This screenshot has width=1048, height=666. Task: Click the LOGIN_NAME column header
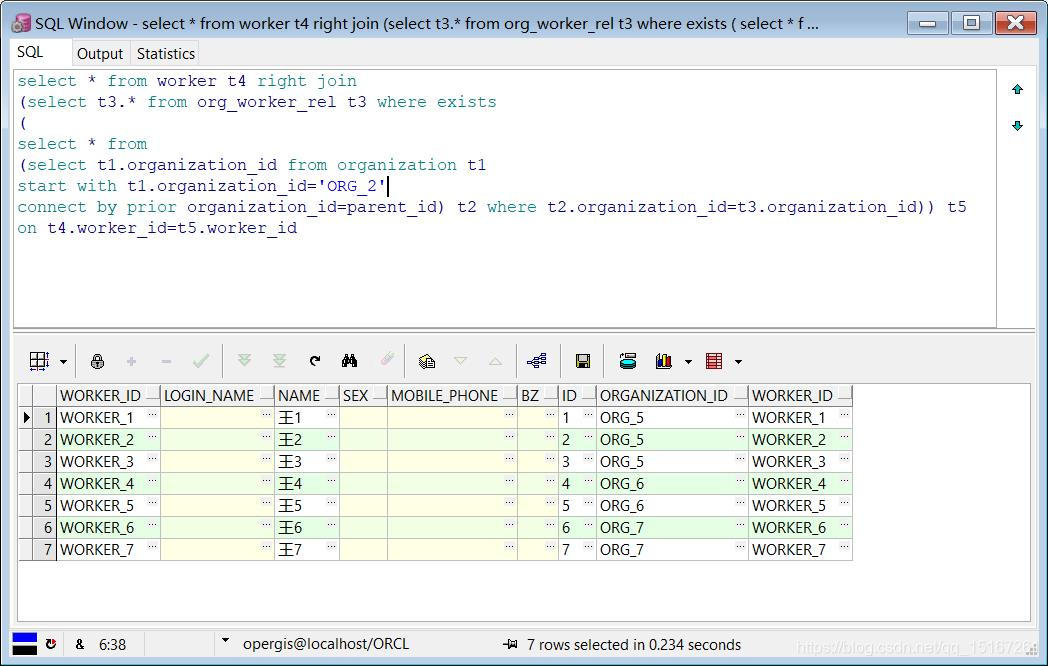click(217, 396)
